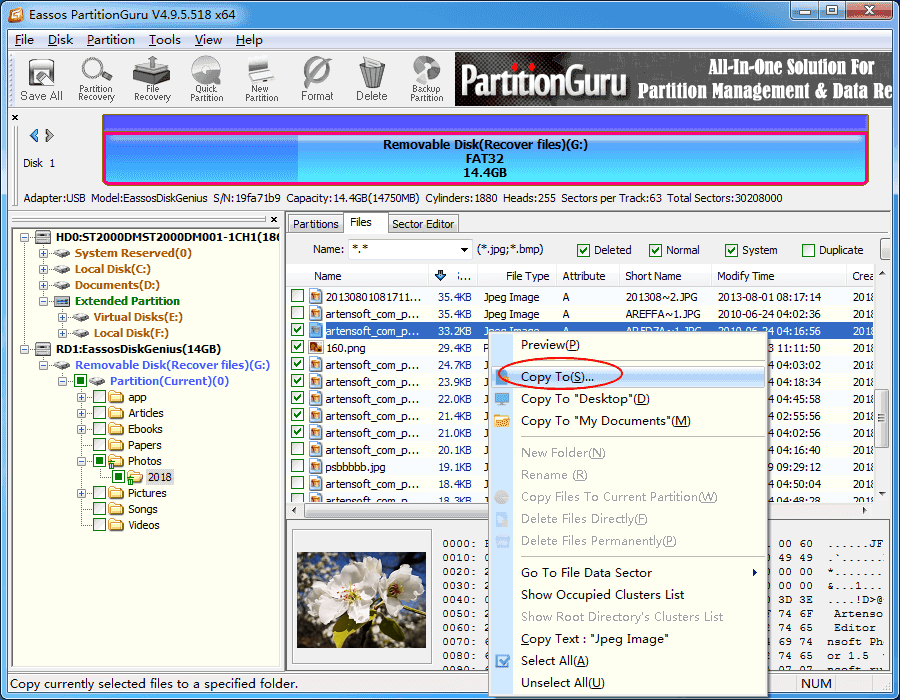Screen dimensions: 900x700
Task: Click the Delete toolbar icon
Action: point(371,80)
